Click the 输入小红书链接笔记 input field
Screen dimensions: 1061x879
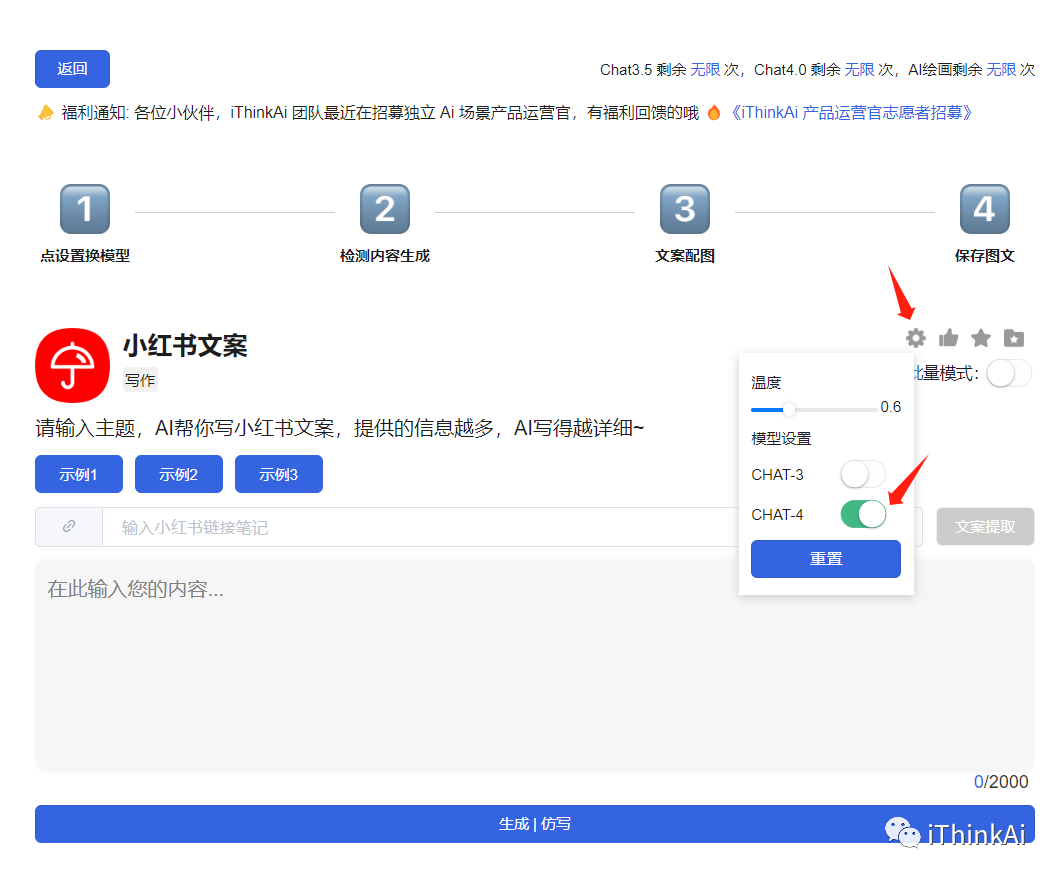pos(300,527)
